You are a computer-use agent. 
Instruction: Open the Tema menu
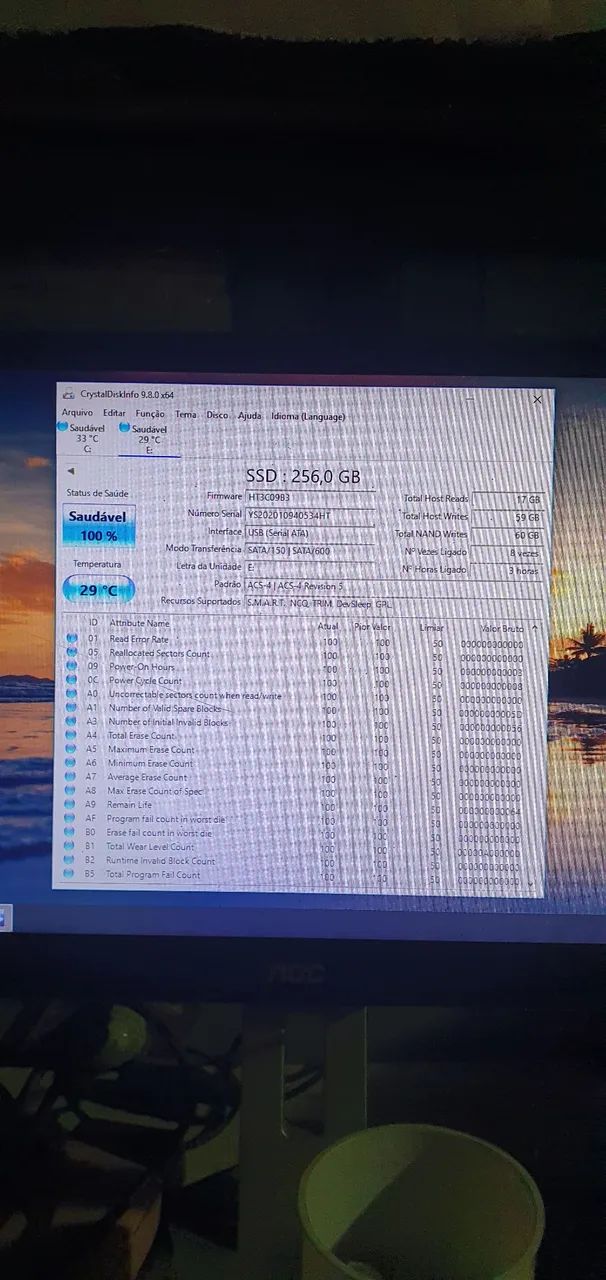tap(186, 414)
